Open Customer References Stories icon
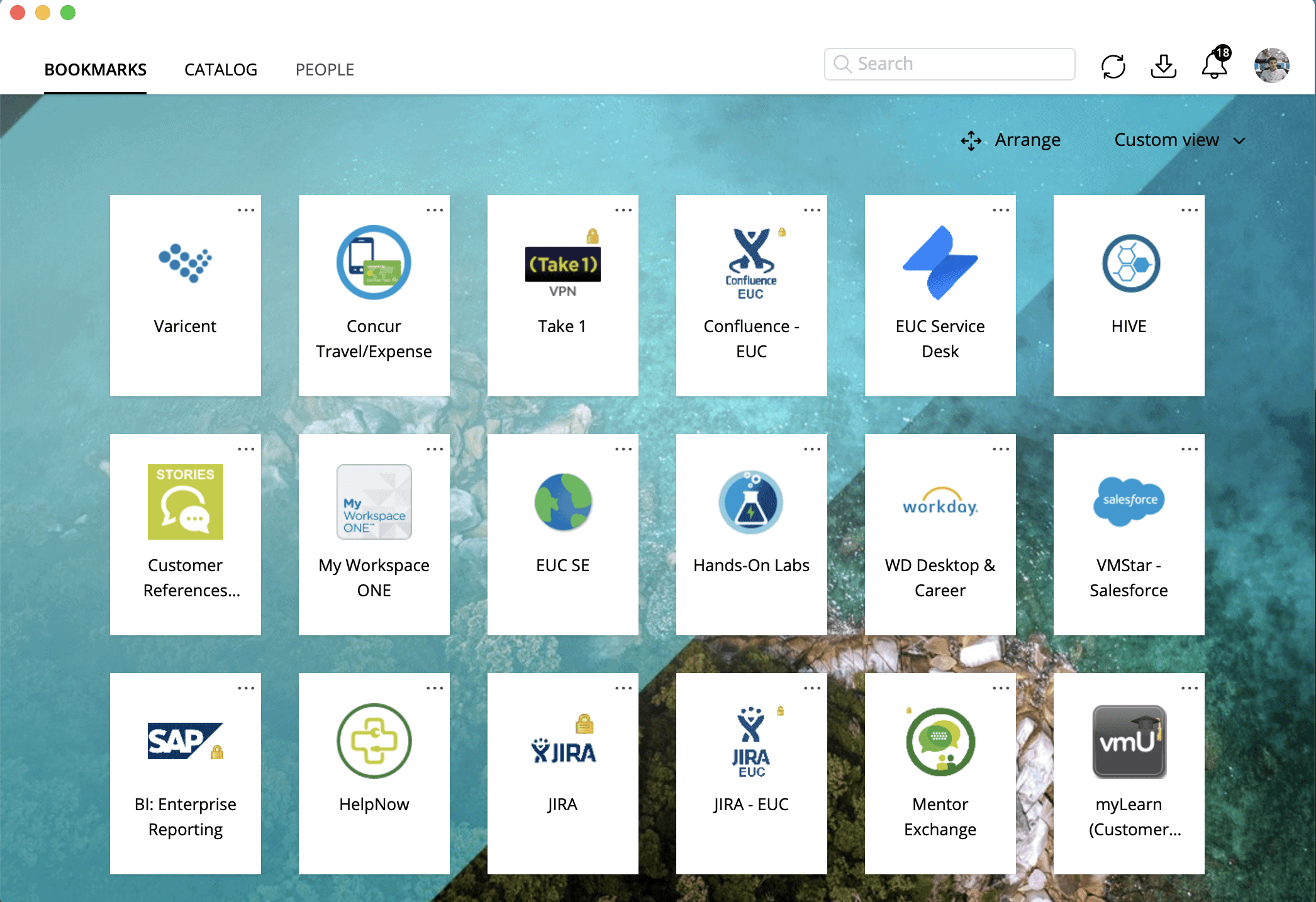1316x902 pixels. [x=185, y=501]
